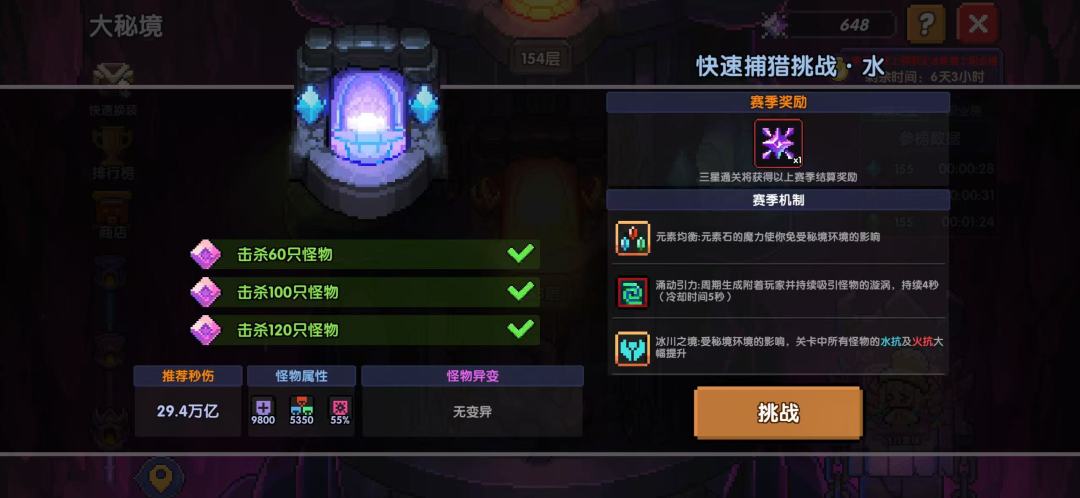Tap the purple season reward item icon
The image size is (1080, 498).
778,143
